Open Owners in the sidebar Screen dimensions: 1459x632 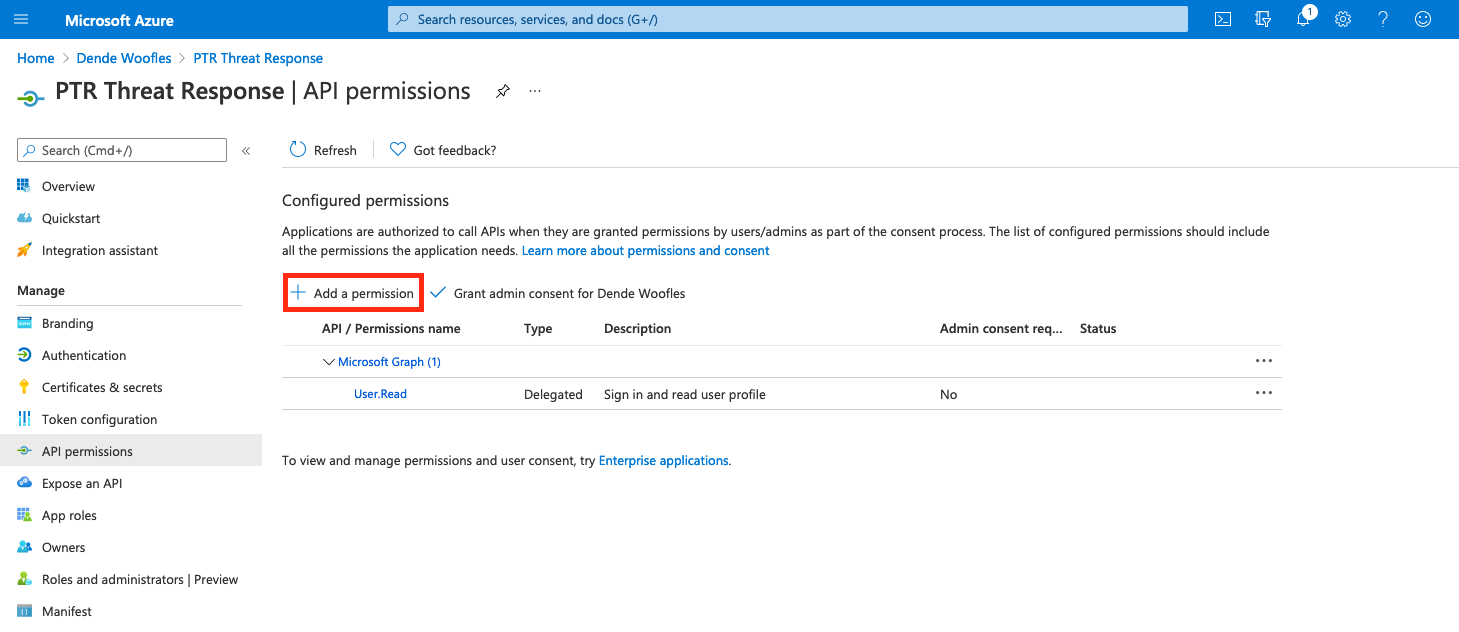click(x=64, y=547)
